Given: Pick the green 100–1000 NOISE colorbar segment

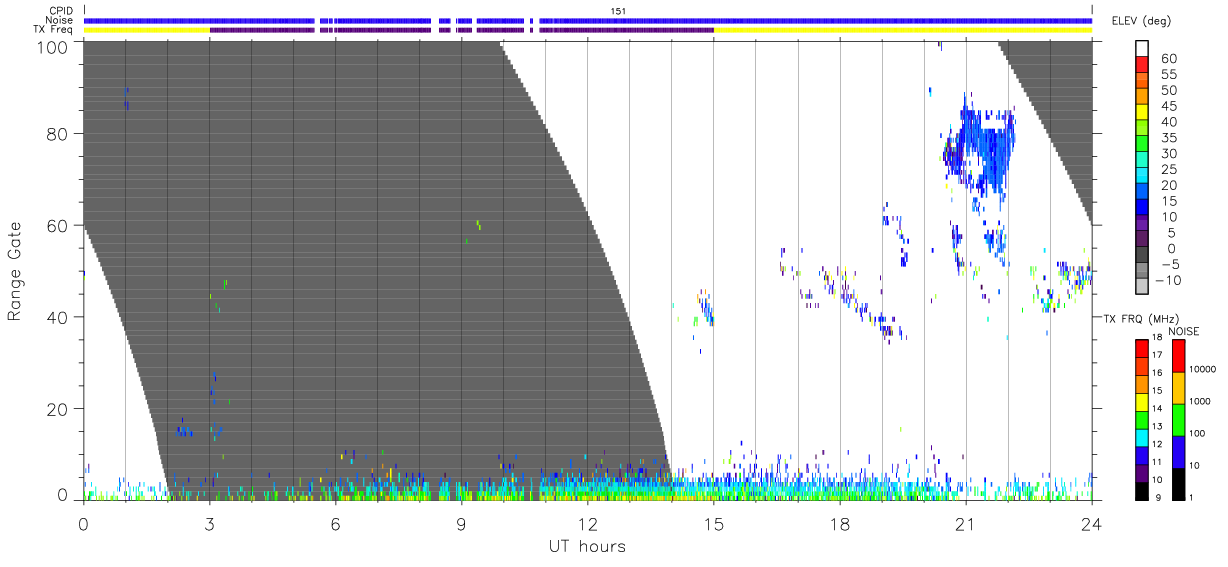Looking at the screenshot, I should 1179,419.
